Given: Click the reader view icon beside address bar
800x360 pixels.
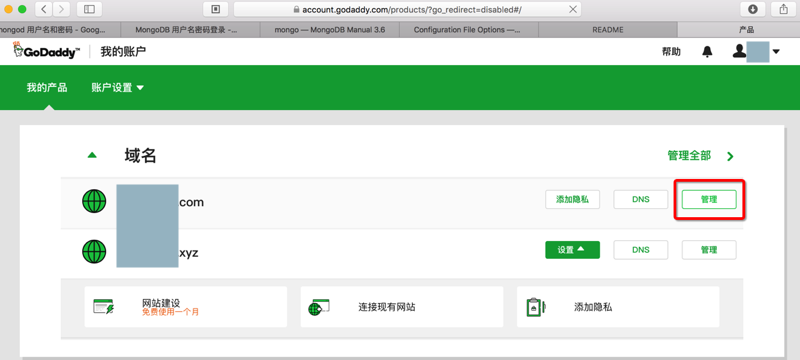Looking at the screenshot, I should 215,9.
